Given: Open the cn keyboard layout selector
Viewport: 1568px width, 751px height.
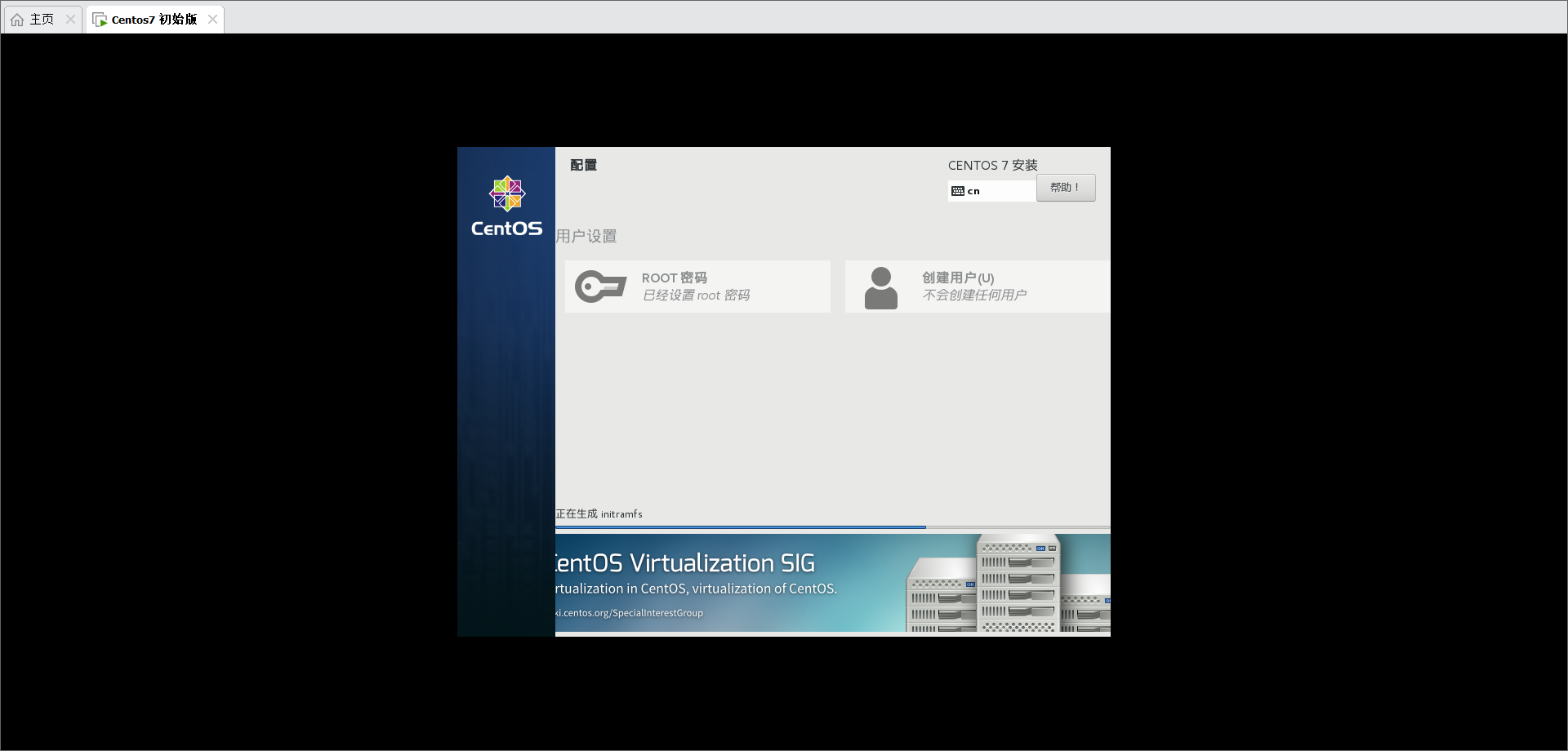Looking at the screenshot, I should [x=992, y=191].
